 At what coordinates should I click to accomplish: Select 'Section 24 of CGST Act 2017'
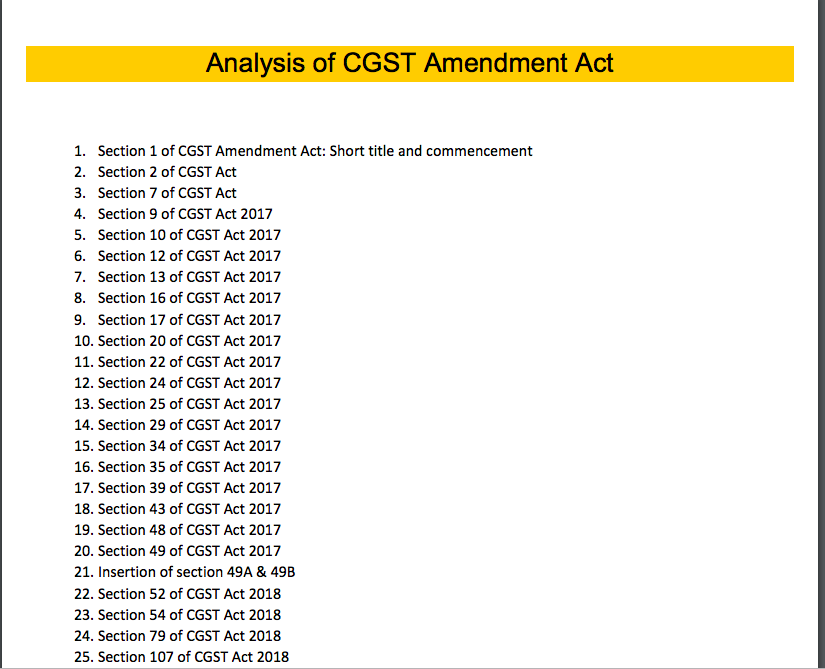pyautogui.click(x=189, y=383)
